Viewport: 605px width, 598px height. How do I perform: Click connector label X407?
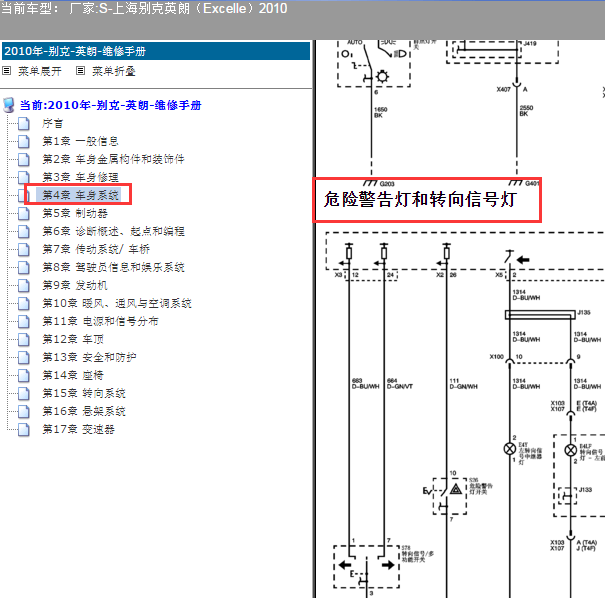503,90
